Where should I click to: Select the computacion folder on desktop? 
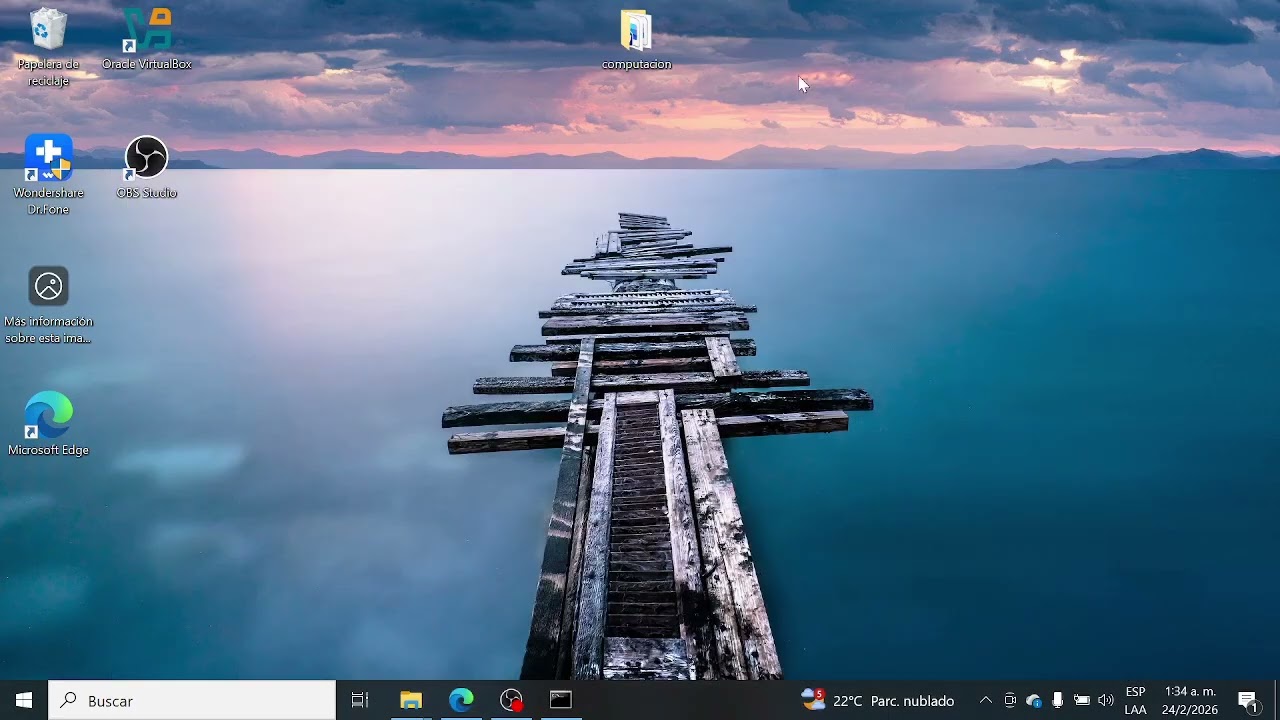pyautogui.click(x=636, y=40)
